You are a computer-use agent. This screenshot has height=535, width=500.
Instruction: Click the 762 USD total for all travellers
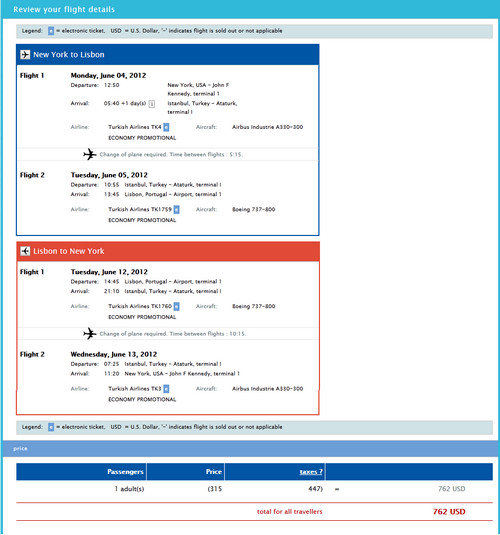(x=449, y=511)
